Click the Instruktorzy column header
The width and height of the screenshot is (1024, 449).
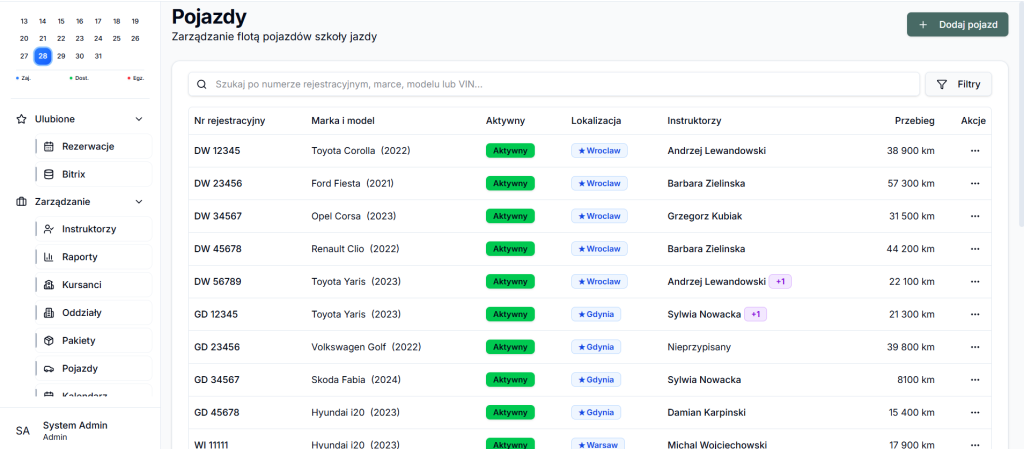click(694, 121)
